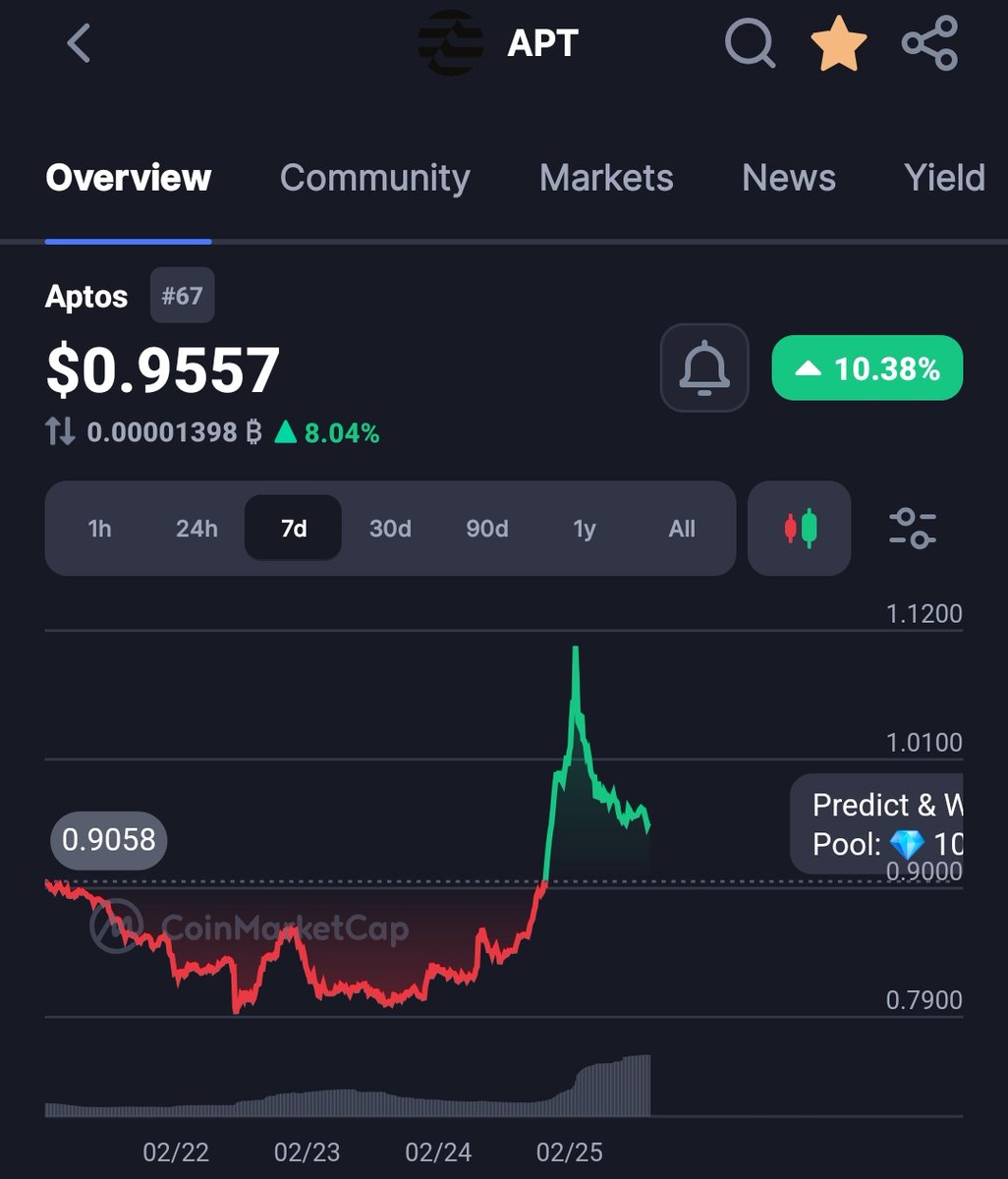Tap the 0.00001398 BTC price
This screenshot has height=1179, width=1008.
click(174, 431)
